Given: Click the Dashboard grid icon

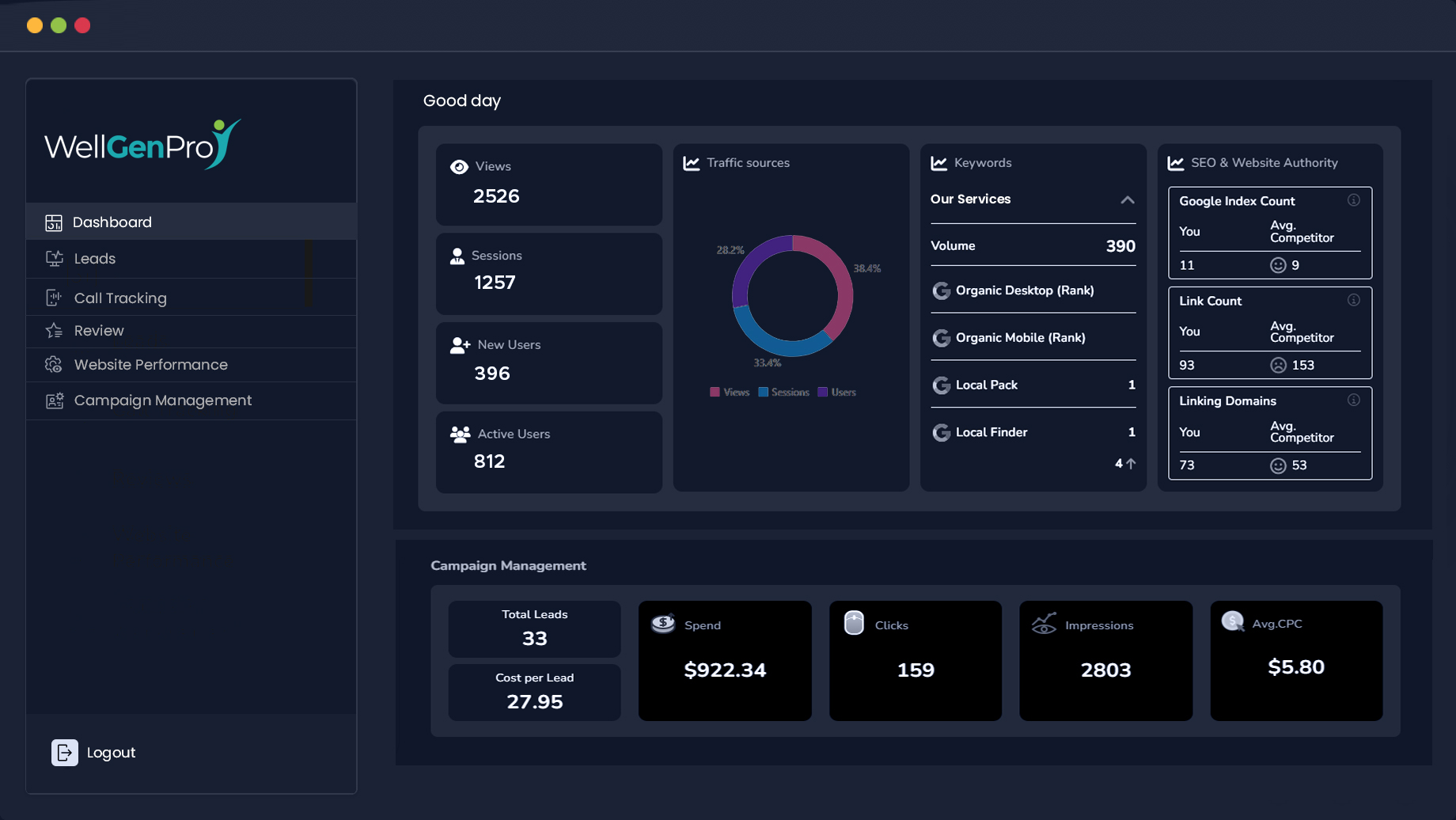Looking at the screenshot, I should [54, 222].
